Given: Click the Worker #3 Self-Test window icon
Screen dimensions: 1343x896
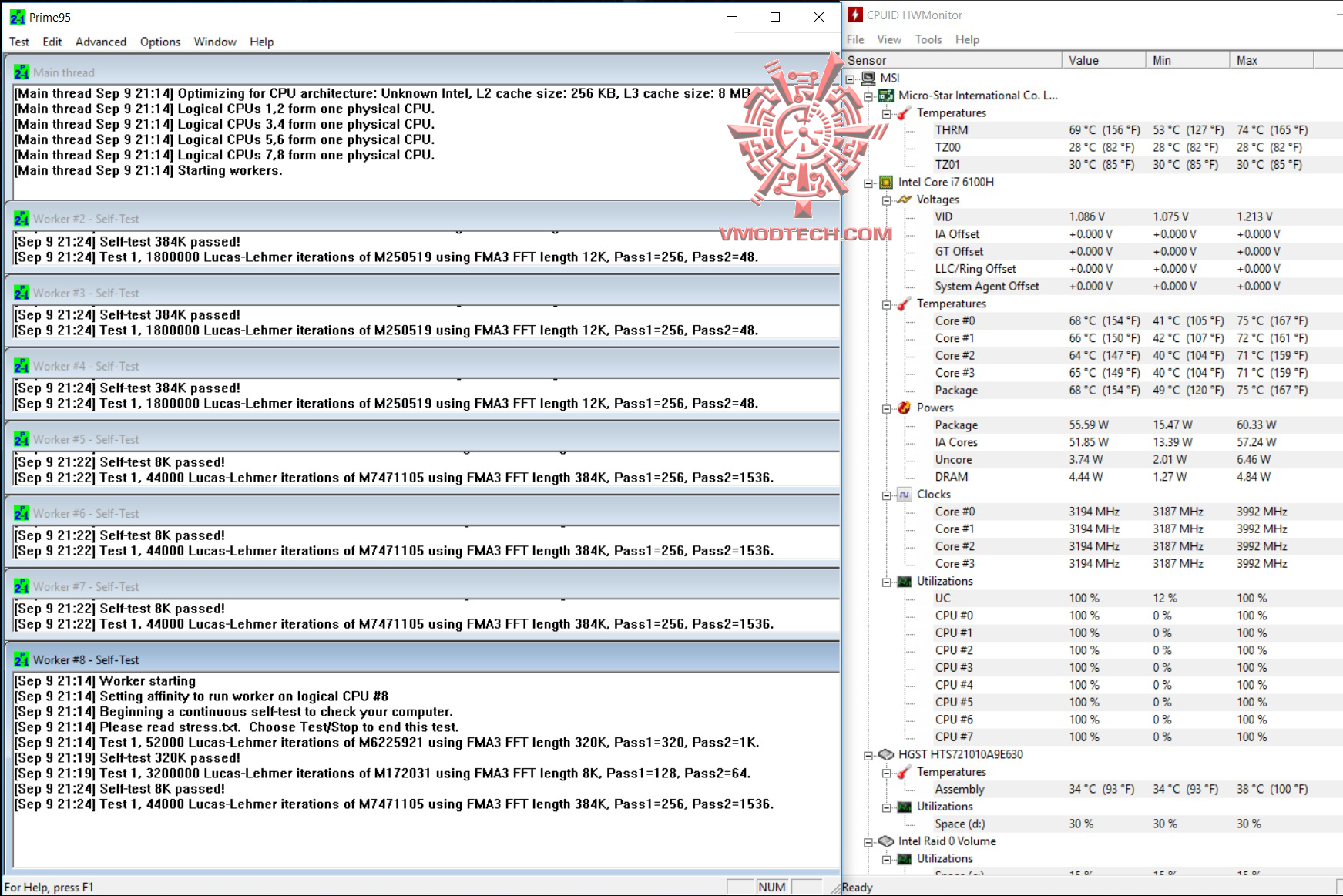Looking at the screenshot, I should pos(22,293).
